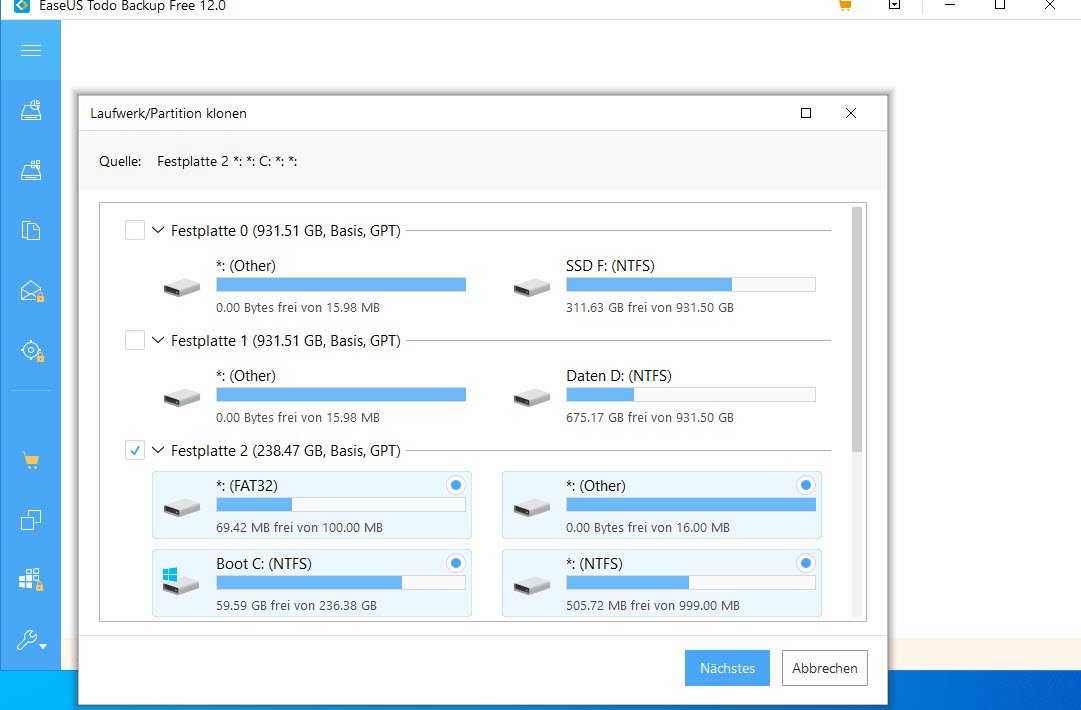1081x710 pixels.
Task: Collapse the Festplatte 1 chevron
Action: tap(157, 341)
